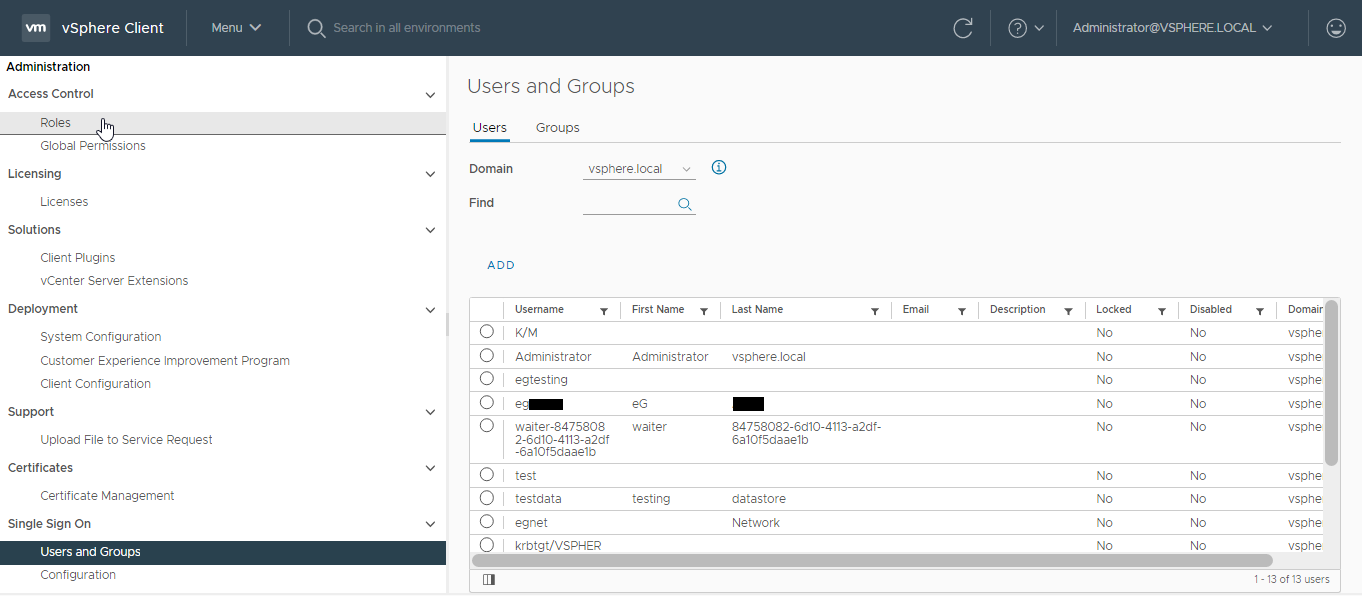Open the Domain vsphere.local dropdown

tap(639, 169)
